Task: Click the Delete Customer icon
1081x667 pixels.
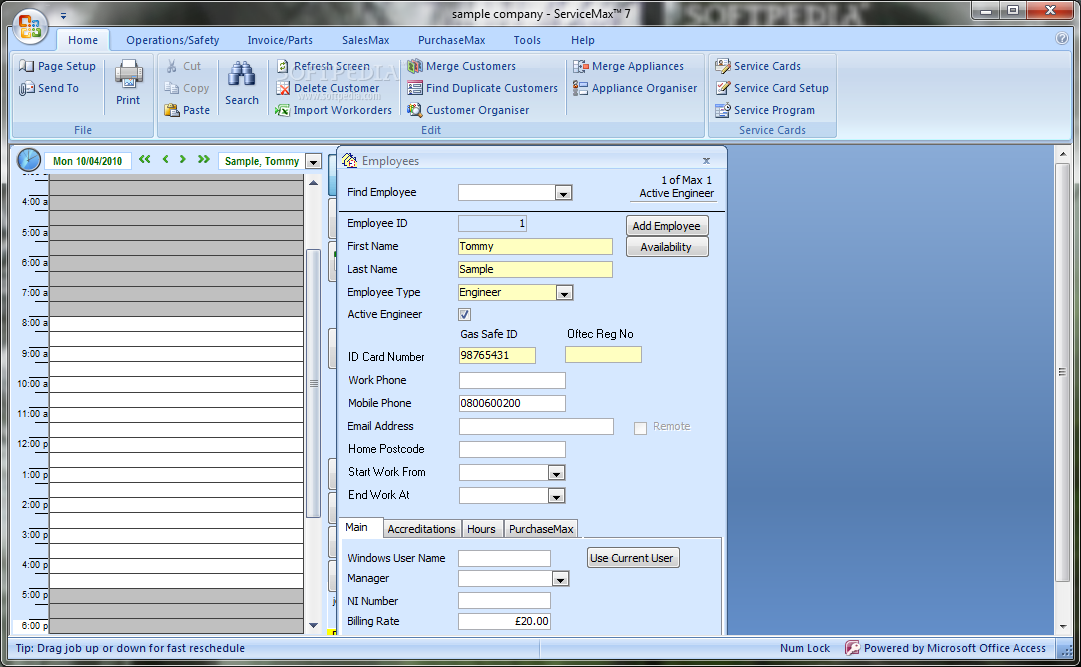Action: tap(283, 88)
